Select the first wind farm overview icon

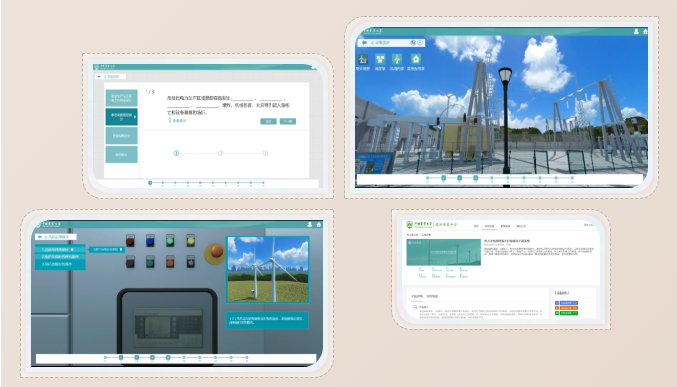363,59
